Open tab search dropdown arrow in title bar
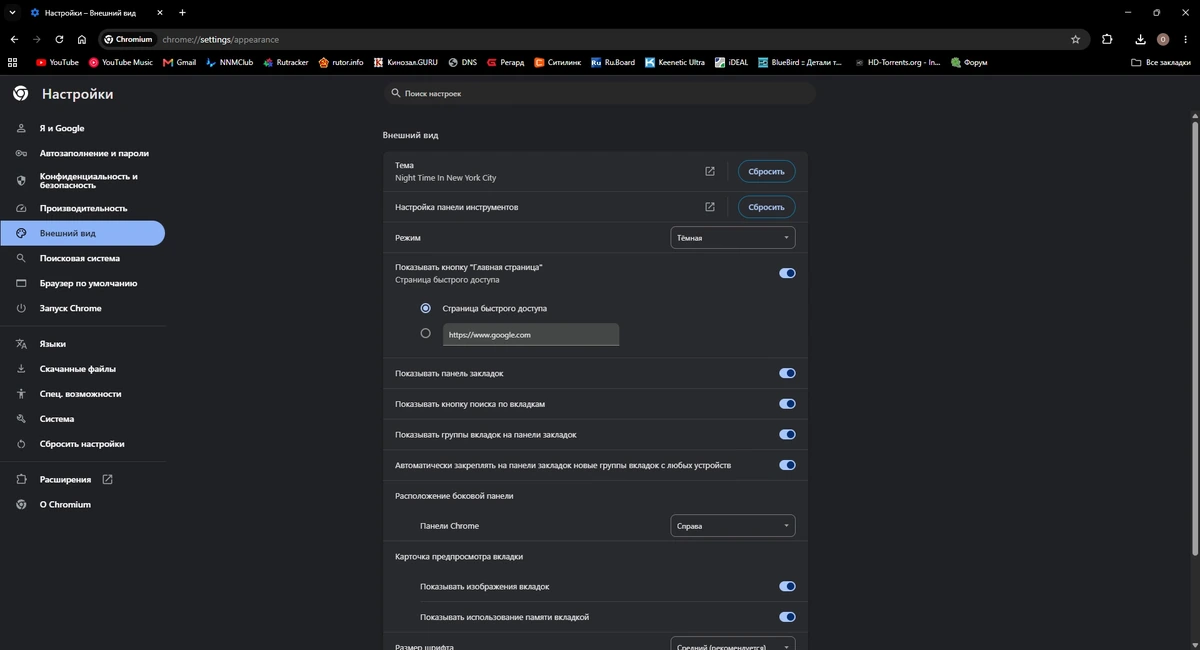 pos(11,12)
